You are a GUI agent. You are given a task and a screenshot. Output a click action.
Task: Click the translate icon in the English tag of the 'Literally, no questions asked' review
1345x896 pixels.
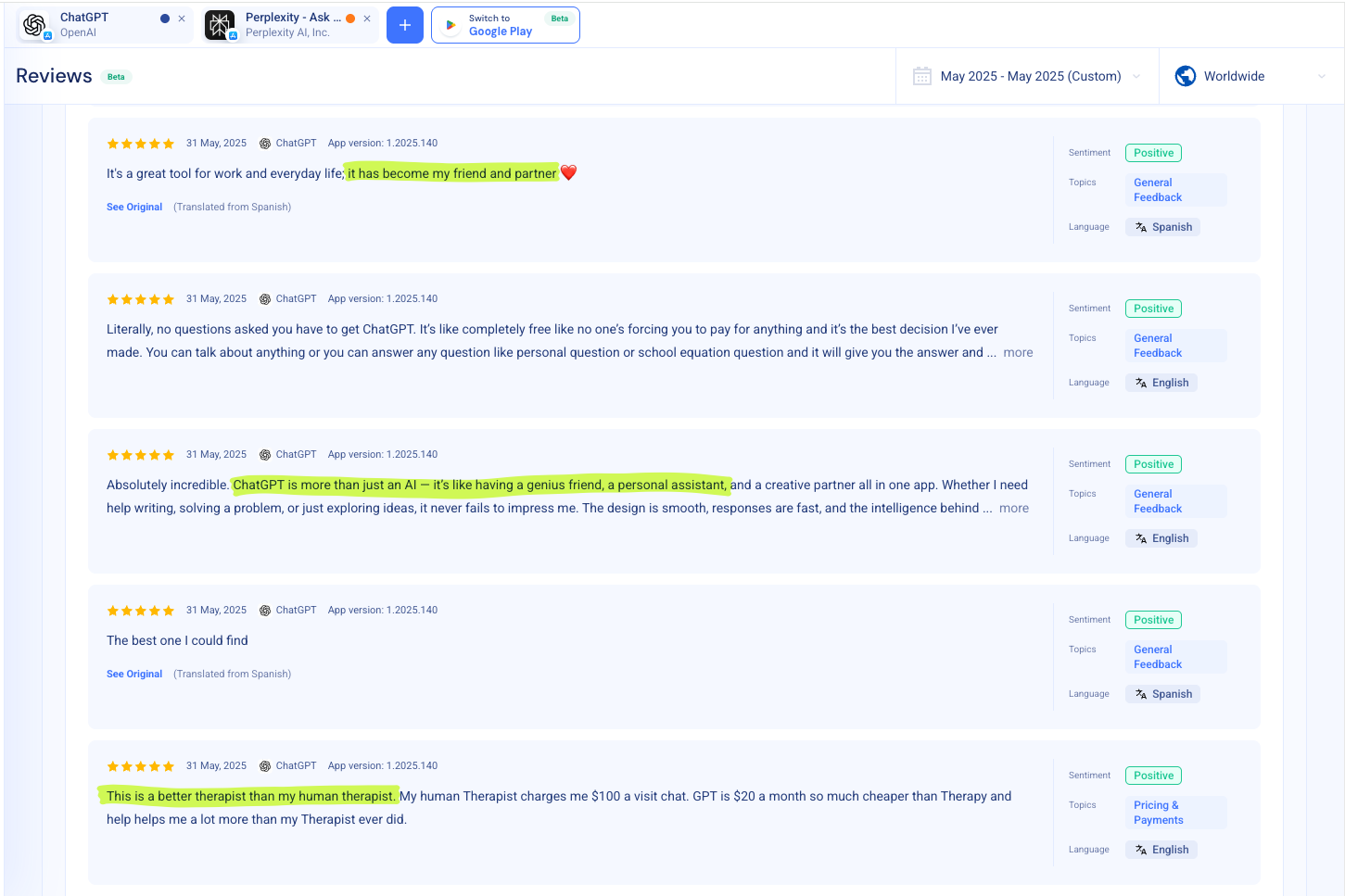coord(1141,383)
